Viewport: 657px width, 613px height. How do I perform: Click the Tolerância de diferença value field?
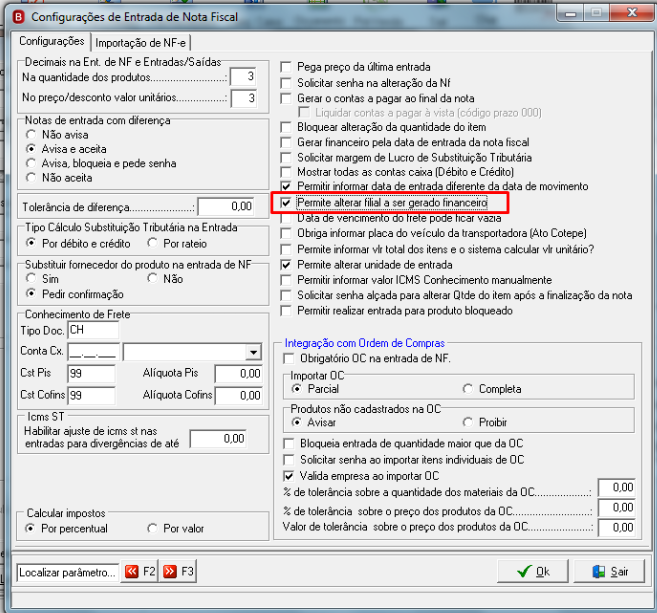click(226, 207)
